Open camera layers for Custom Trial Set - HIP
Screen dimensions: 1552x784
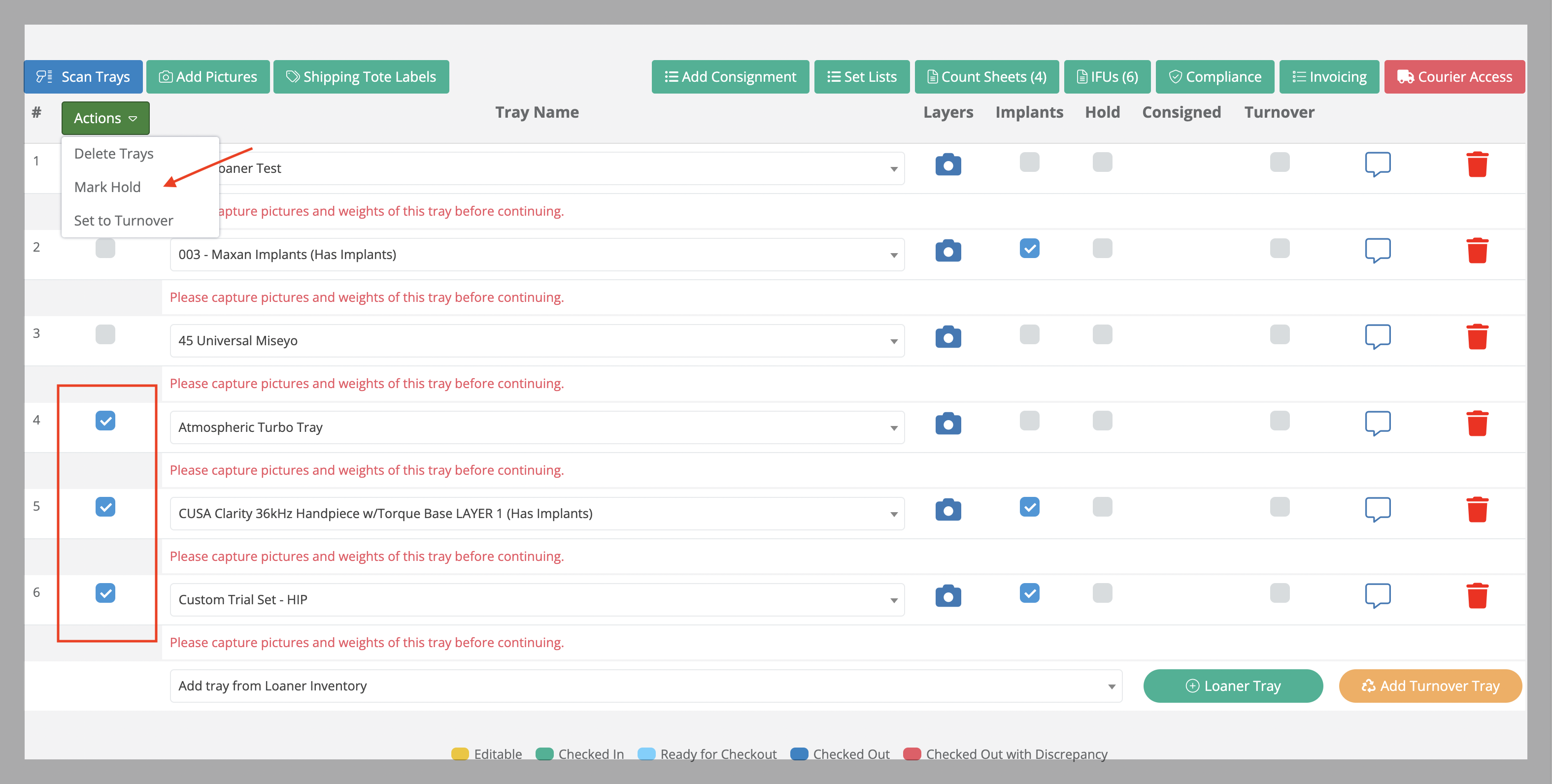tap(948, 595)
